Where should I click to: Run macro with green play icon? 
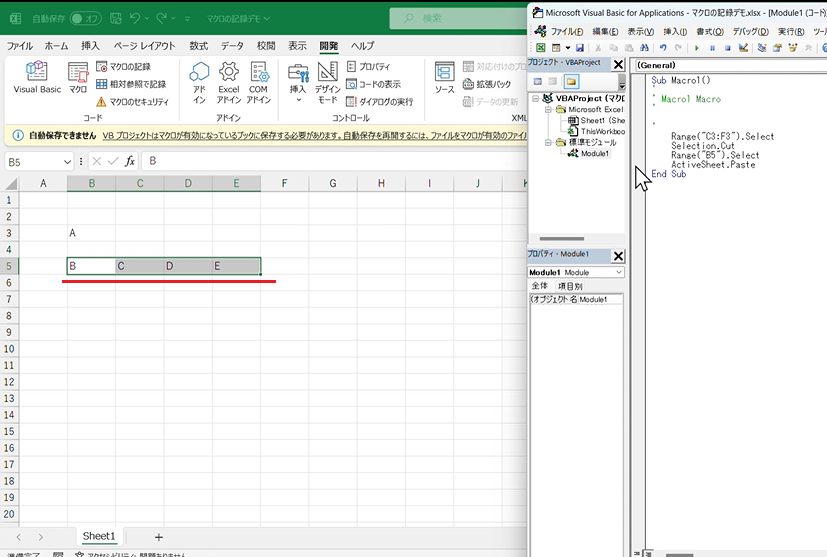tap(697, 47)
